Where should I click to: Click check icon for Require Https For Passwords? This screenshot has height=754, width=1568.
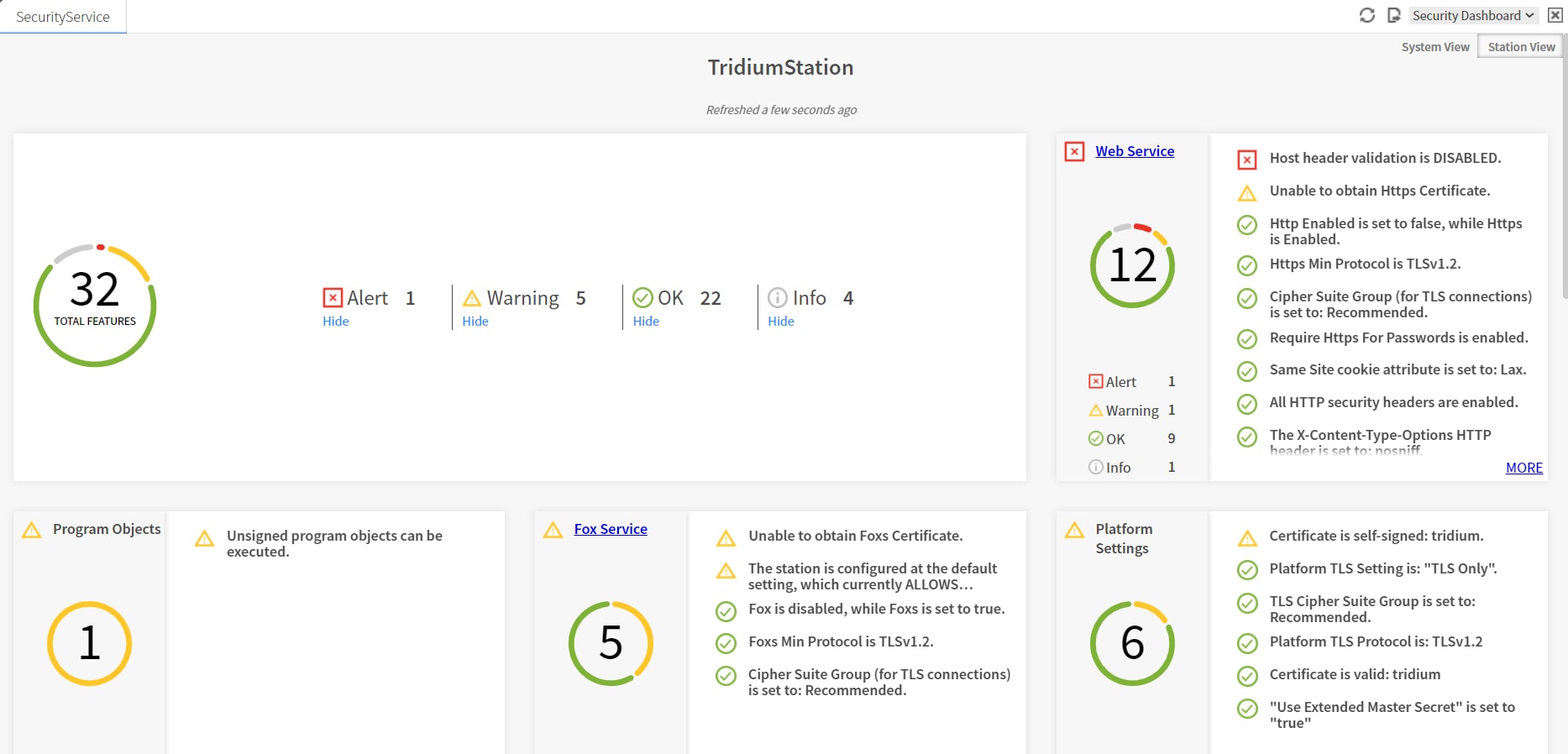pos(1247,339)
